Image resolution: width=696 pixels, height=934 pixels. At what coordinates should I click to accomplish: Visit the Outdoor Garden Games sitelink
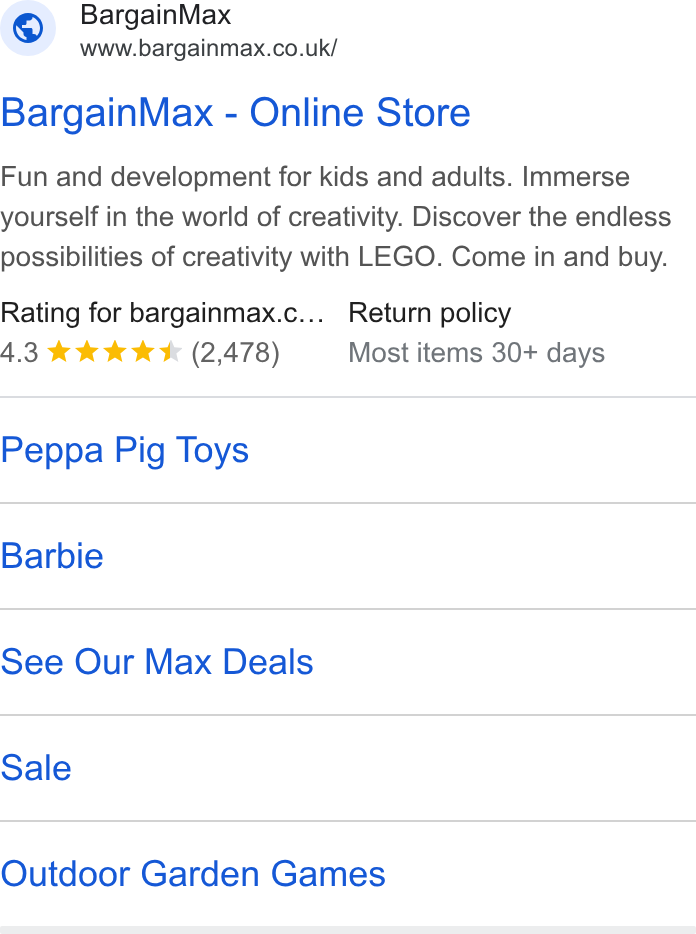point(193,874)
